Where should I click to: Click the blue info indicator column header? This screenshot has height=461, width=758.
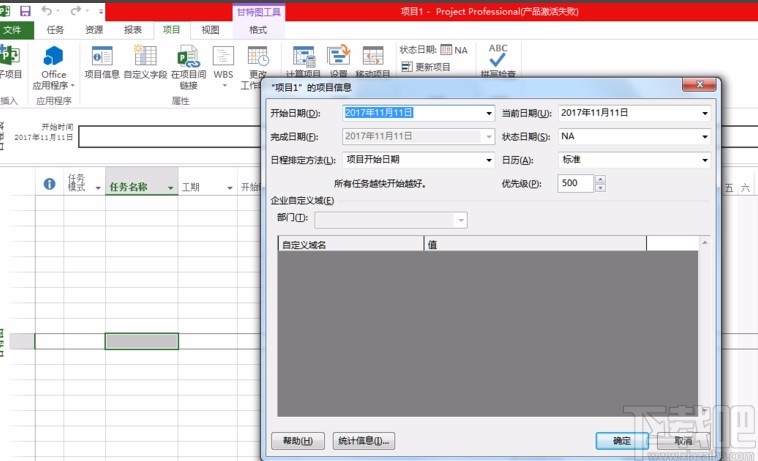(x=49, y=184)
